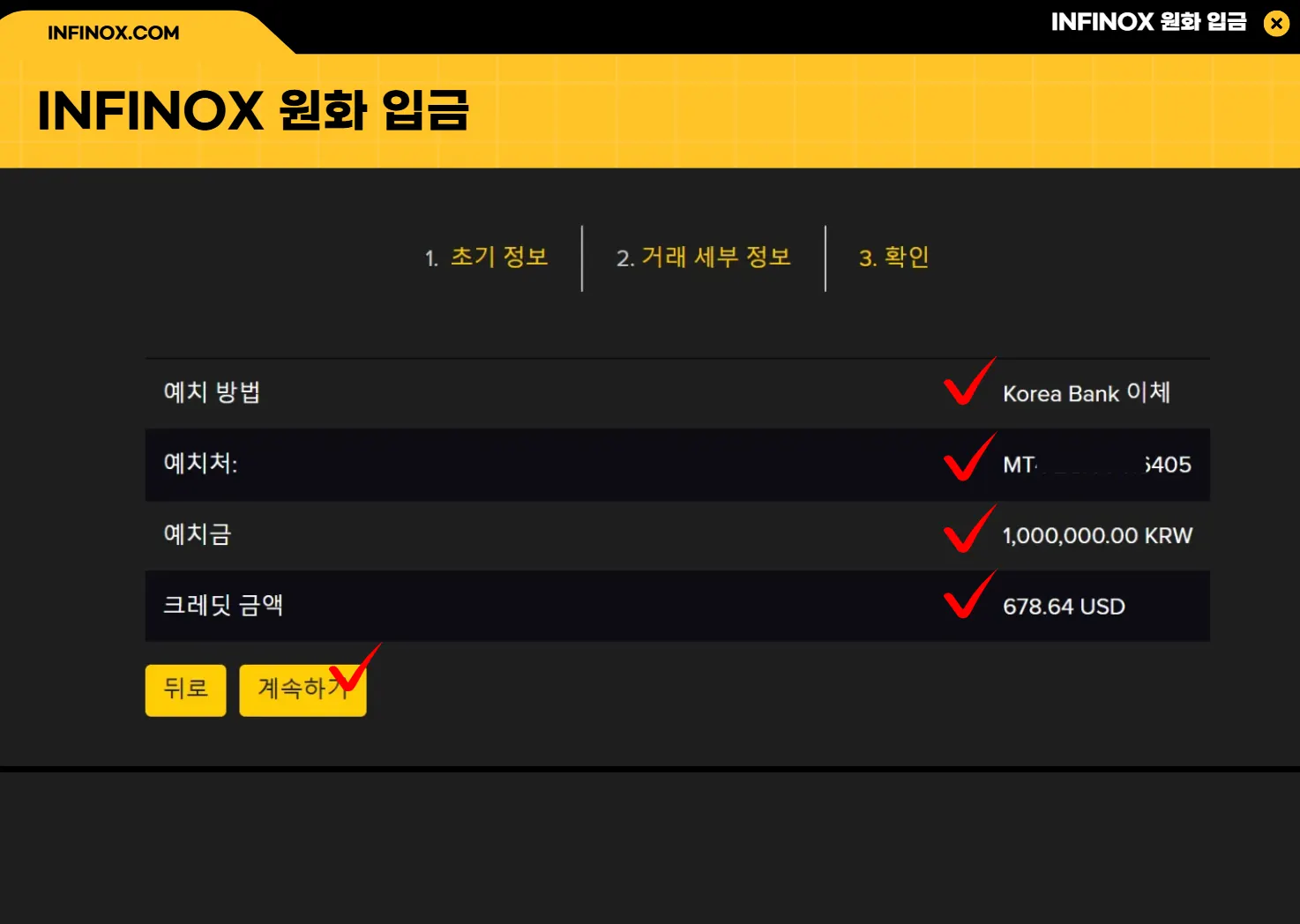This screenshot has height=924, width=1300.
Task: Click the 크레딧 금액 label
Action: [223, 605]
